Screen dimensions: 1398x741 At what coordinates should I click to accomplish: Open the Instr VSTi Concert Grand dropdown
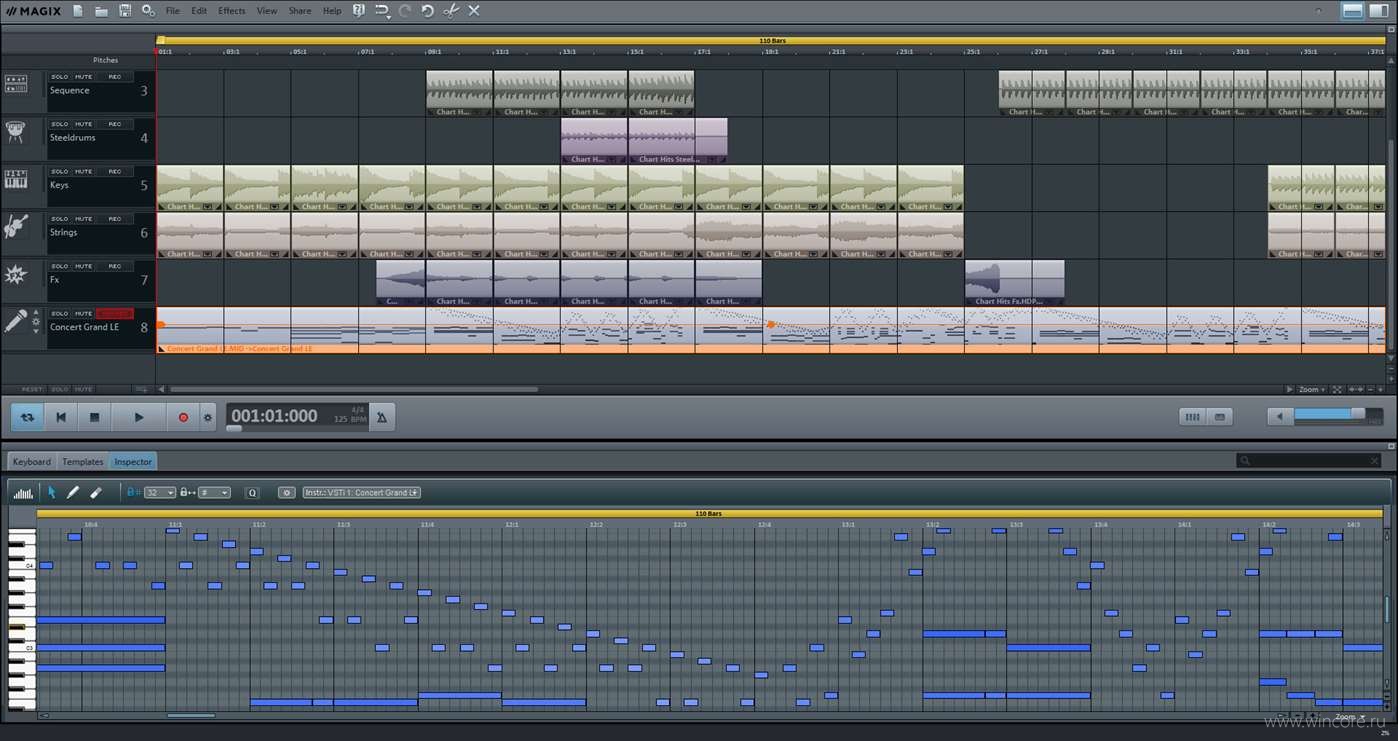362,492
